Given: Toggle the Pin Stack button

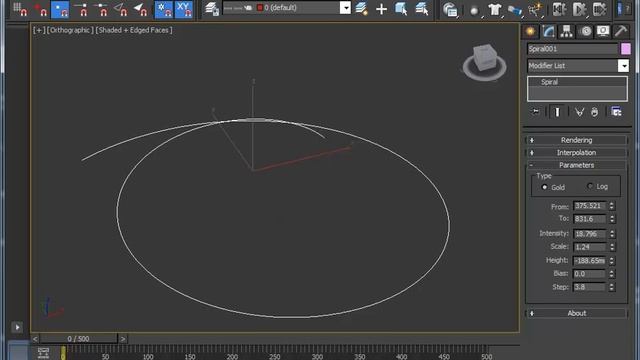Looking at the screenshot, I should 535,111.
